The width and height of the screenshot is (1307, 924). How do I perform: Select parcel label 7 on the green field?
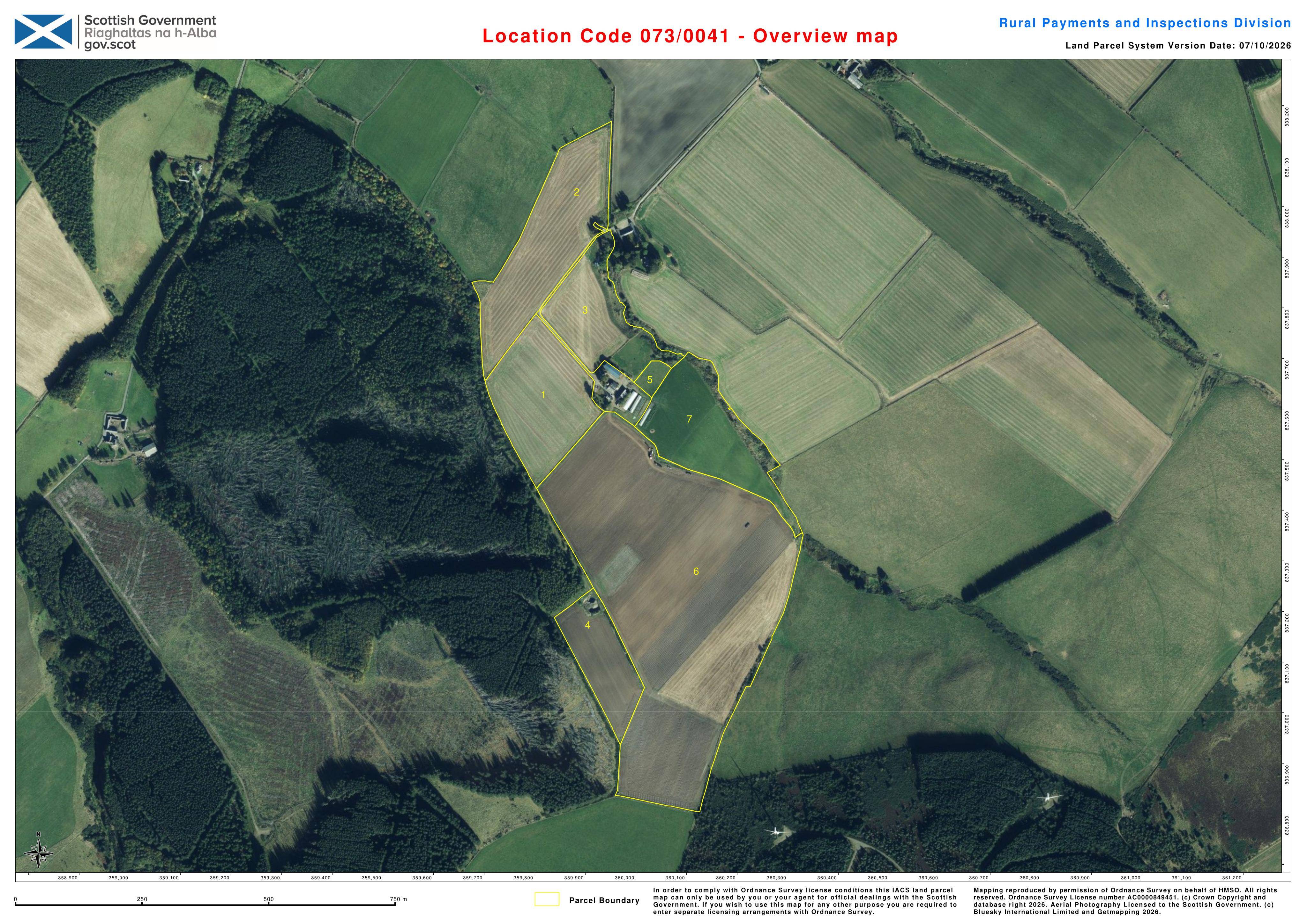tap(689, 419)
